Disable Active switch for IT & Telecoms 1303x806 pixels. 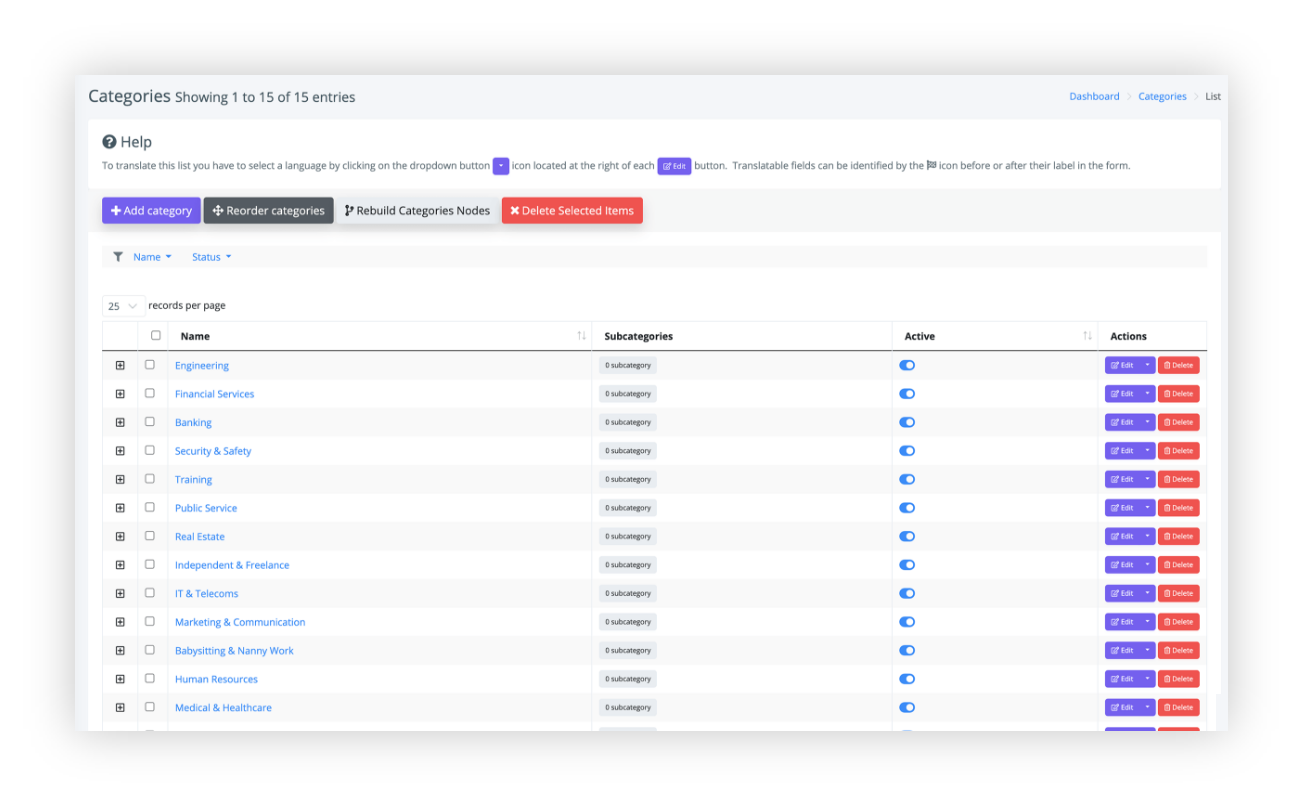907,593
